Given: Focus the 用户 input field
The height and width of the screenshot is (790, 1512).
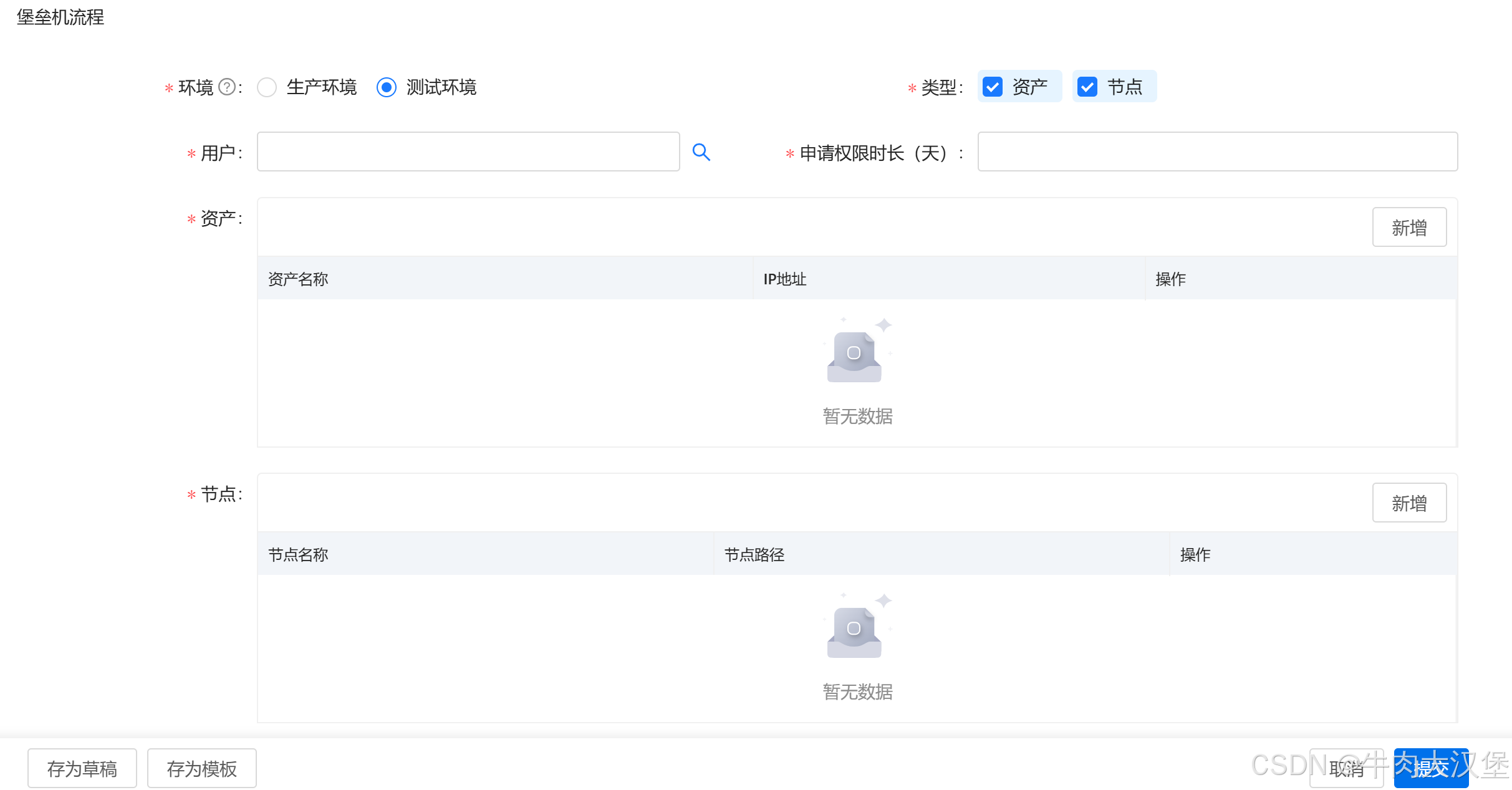Looking at the screenshot, I should click(468, 152).
